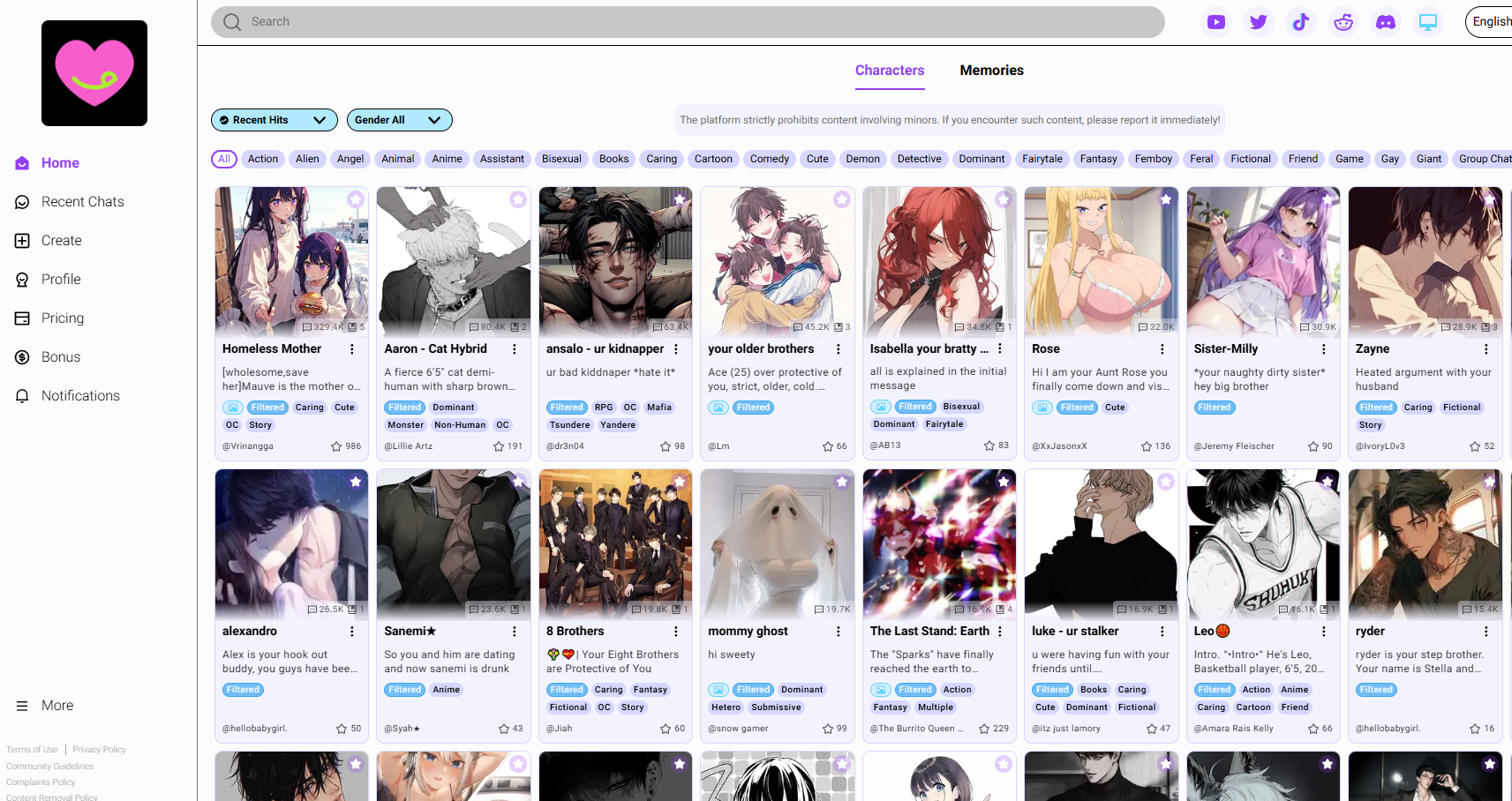Open three-dot menu on Homeless Mother card
1512x801 pixels.
click(352, 349)
